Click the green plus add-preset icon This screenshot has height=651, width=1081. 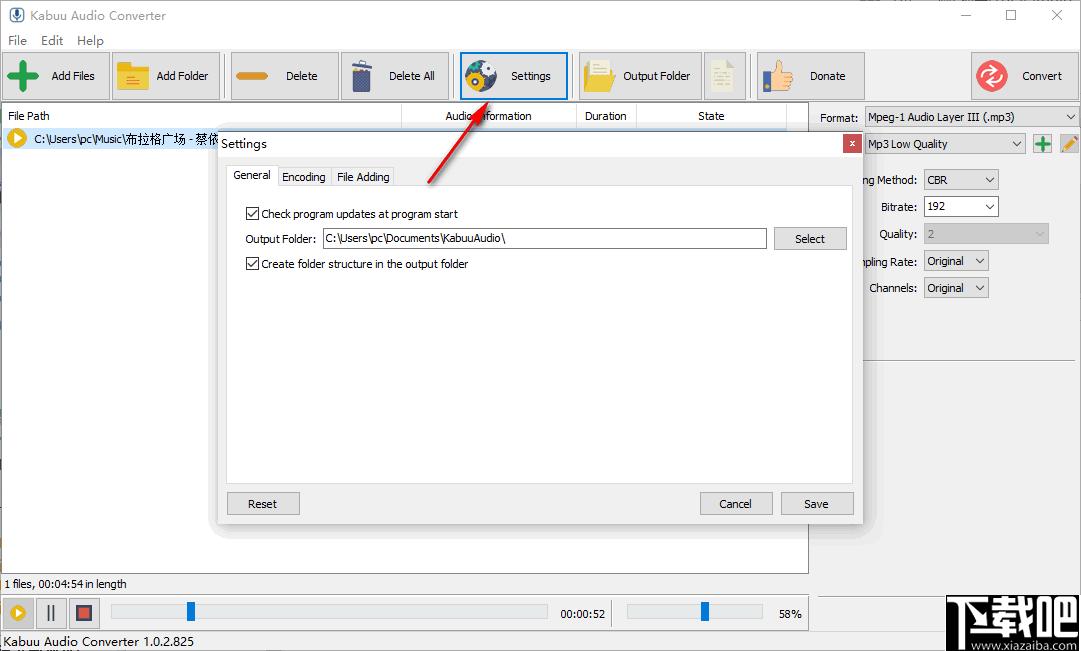pos(1042,143)
